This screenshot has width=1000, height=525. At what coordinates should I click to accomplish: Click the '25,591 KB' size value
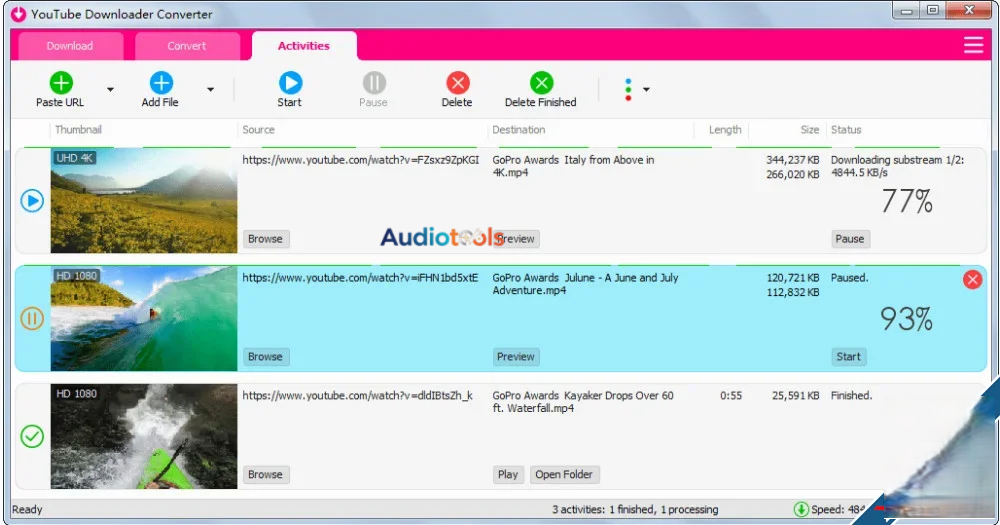click(x=795, y=396)
